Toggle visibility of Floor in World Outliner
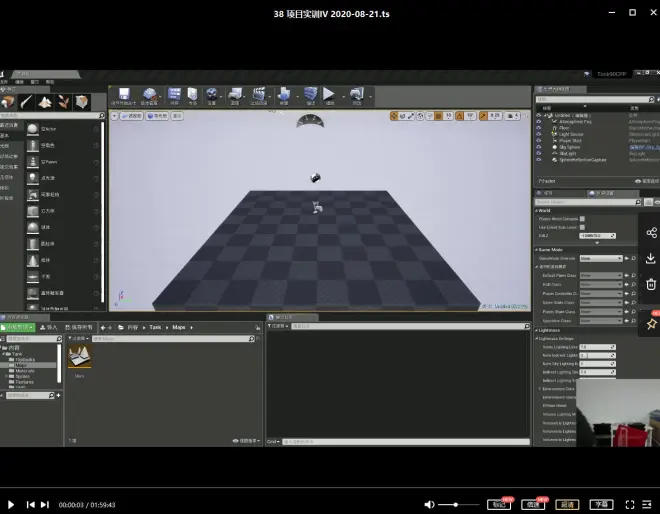 pos(539,128)
